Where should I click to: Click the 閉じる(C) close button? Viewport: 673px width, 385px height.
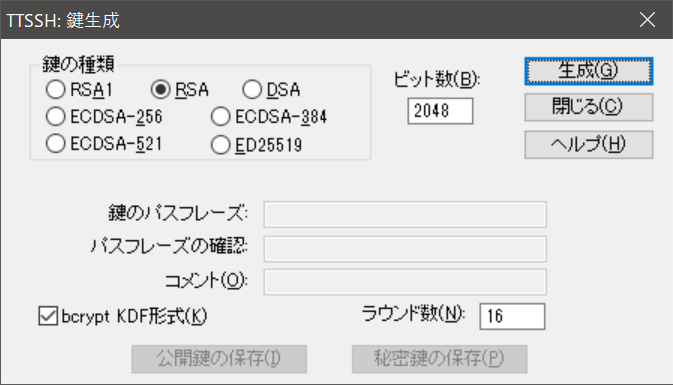(588, 107)
